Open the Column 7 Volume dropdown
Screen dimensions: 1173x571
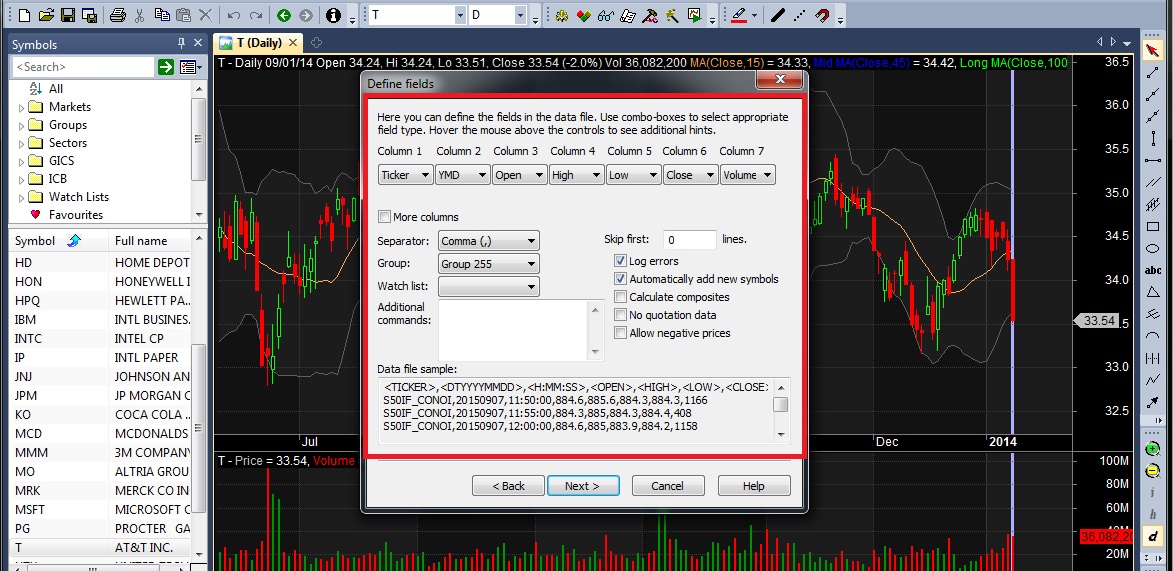[747, 175]
